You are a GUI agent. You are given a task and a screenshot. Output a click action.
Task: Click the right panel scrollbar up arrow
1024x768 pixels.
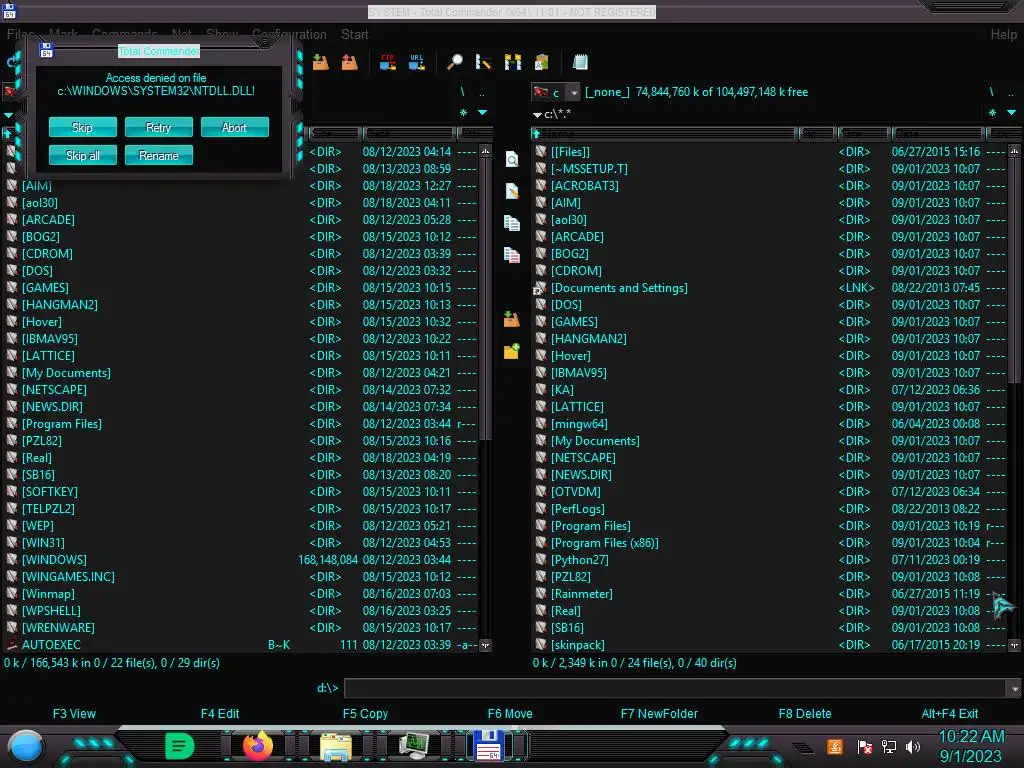[x=1014, y=152]
